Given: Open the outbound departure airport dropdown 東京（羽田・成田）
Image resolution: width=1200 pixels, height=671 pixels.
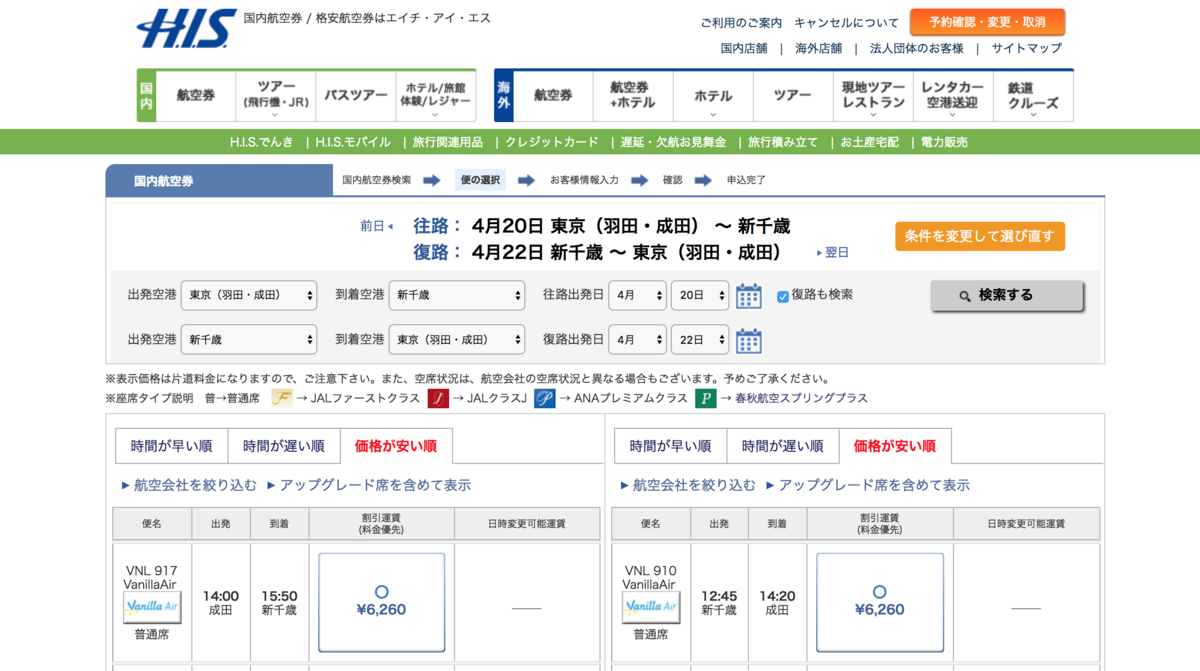Looking at the screenshot, I should click(x=249, y=295).
